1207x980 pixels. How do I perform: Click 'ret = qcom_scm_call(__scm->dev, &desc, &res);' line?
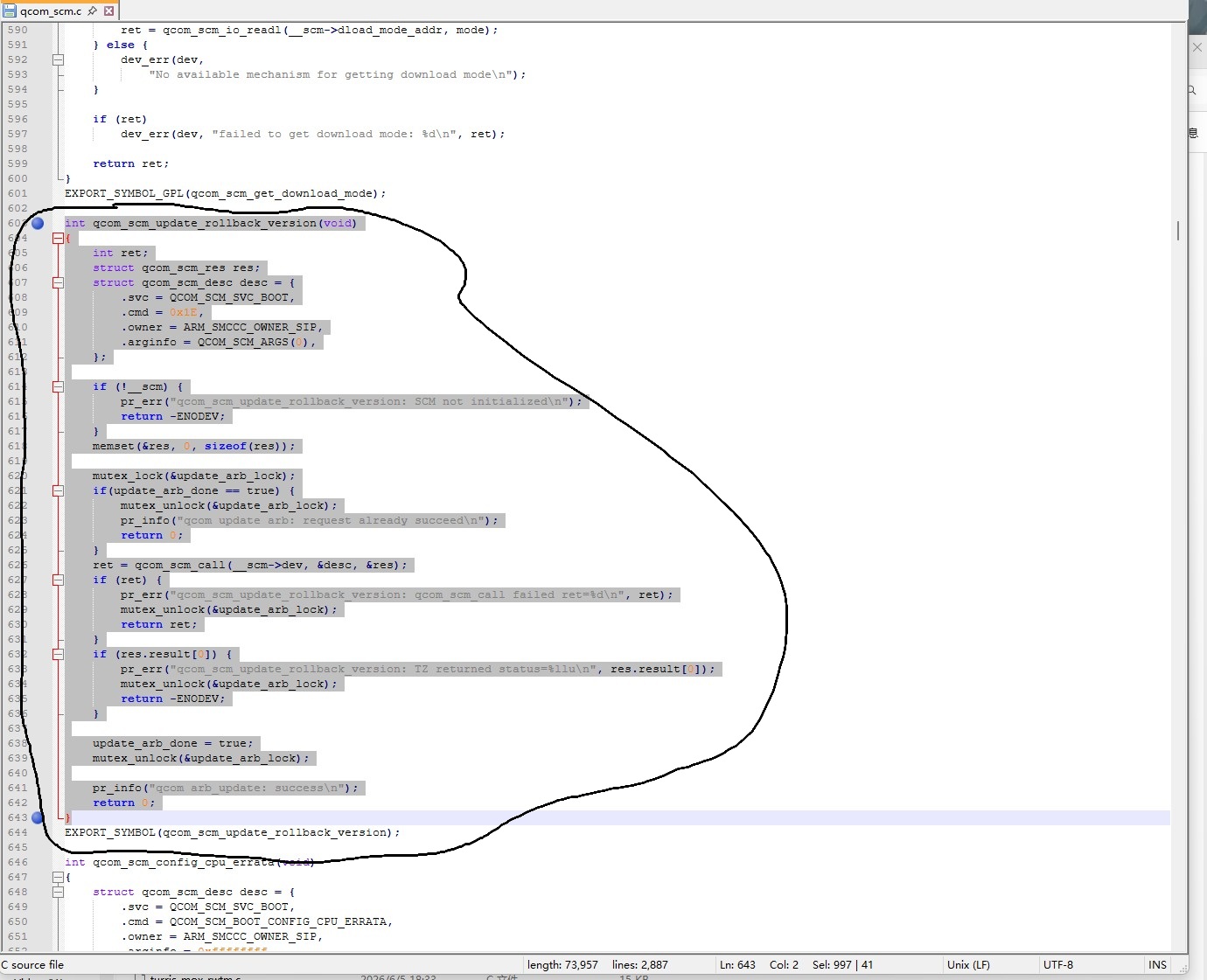pos(250,565)
